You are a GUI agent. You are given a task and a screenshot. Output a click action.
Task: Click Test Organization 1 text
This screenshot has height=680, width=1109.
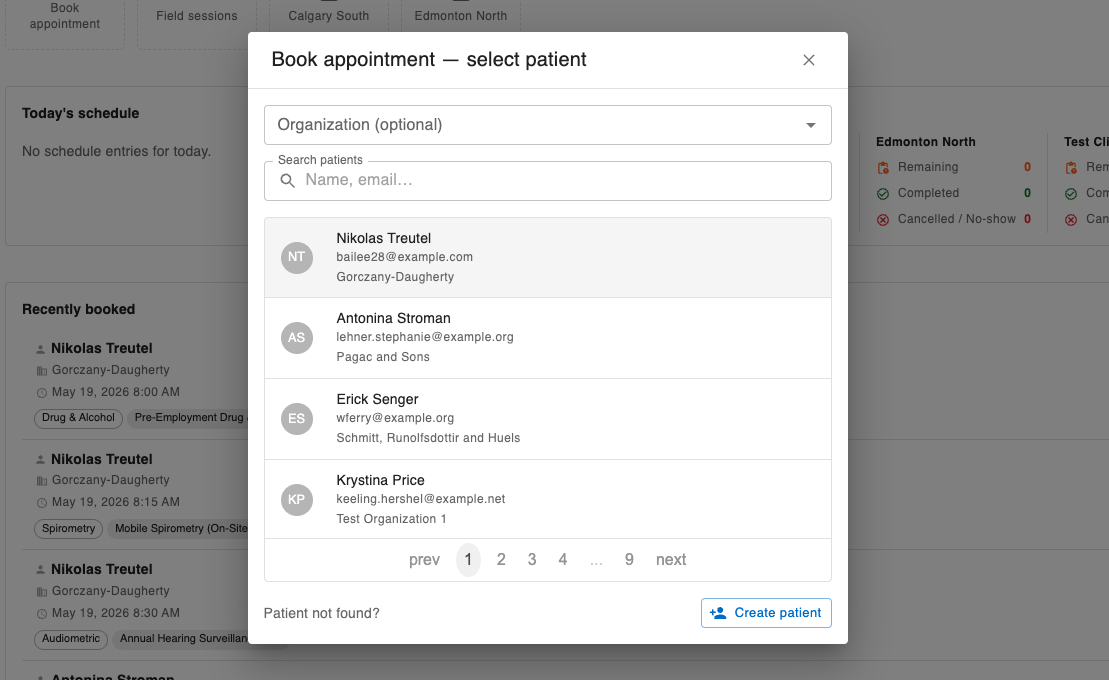pos(391,519)
